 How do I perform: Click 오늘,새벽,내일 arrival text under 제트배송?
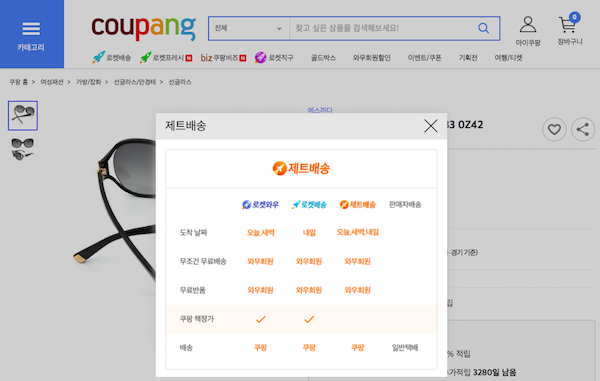[x=358, y=232]
